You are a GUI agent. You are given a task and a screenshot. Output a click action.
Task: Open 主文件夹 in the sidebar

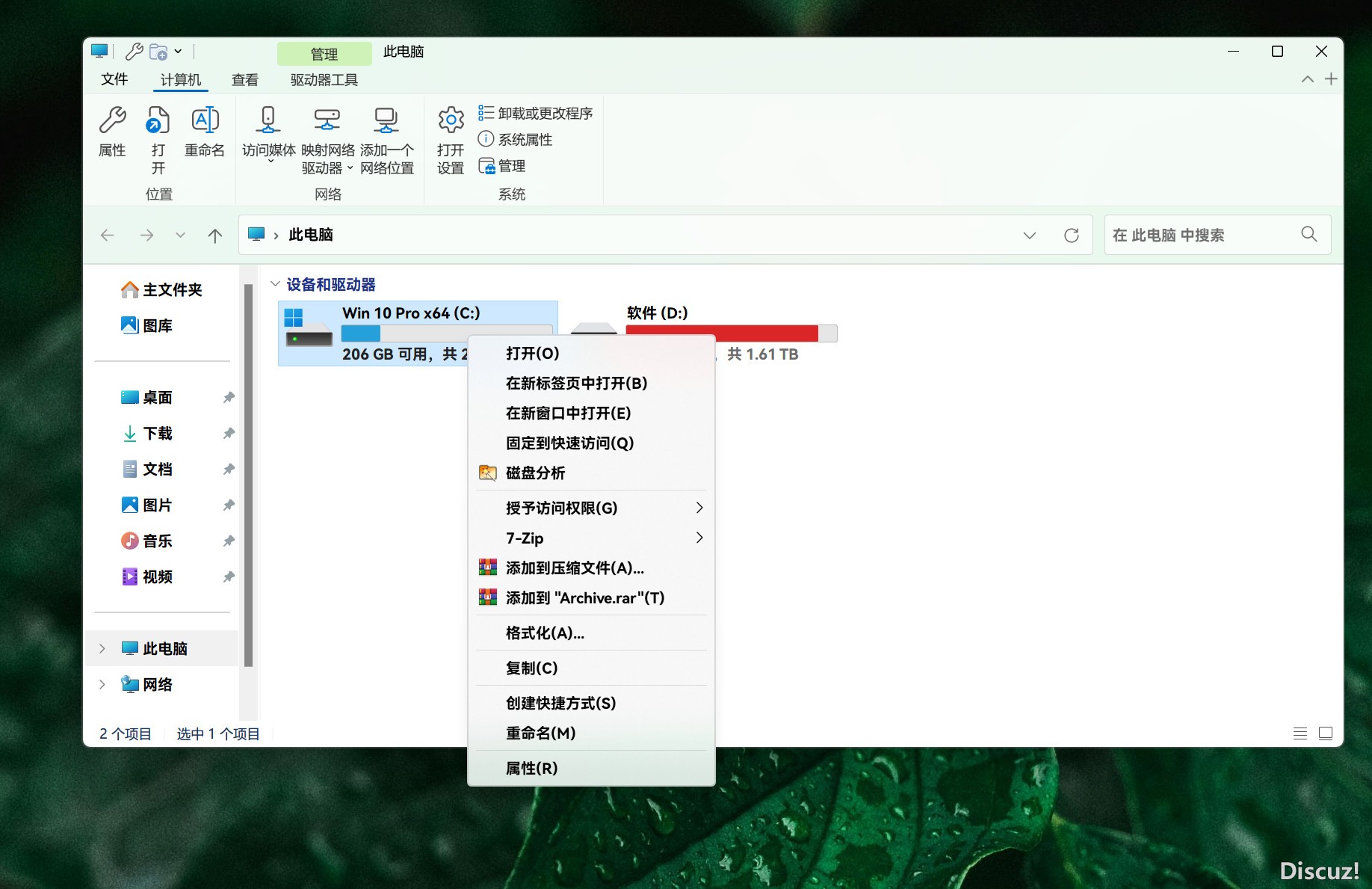click(x=161, y=289)
